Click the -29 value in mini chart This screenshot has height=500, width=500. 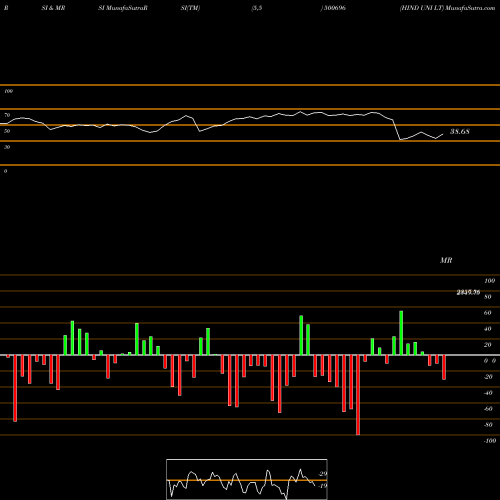[x=323, y=474]
